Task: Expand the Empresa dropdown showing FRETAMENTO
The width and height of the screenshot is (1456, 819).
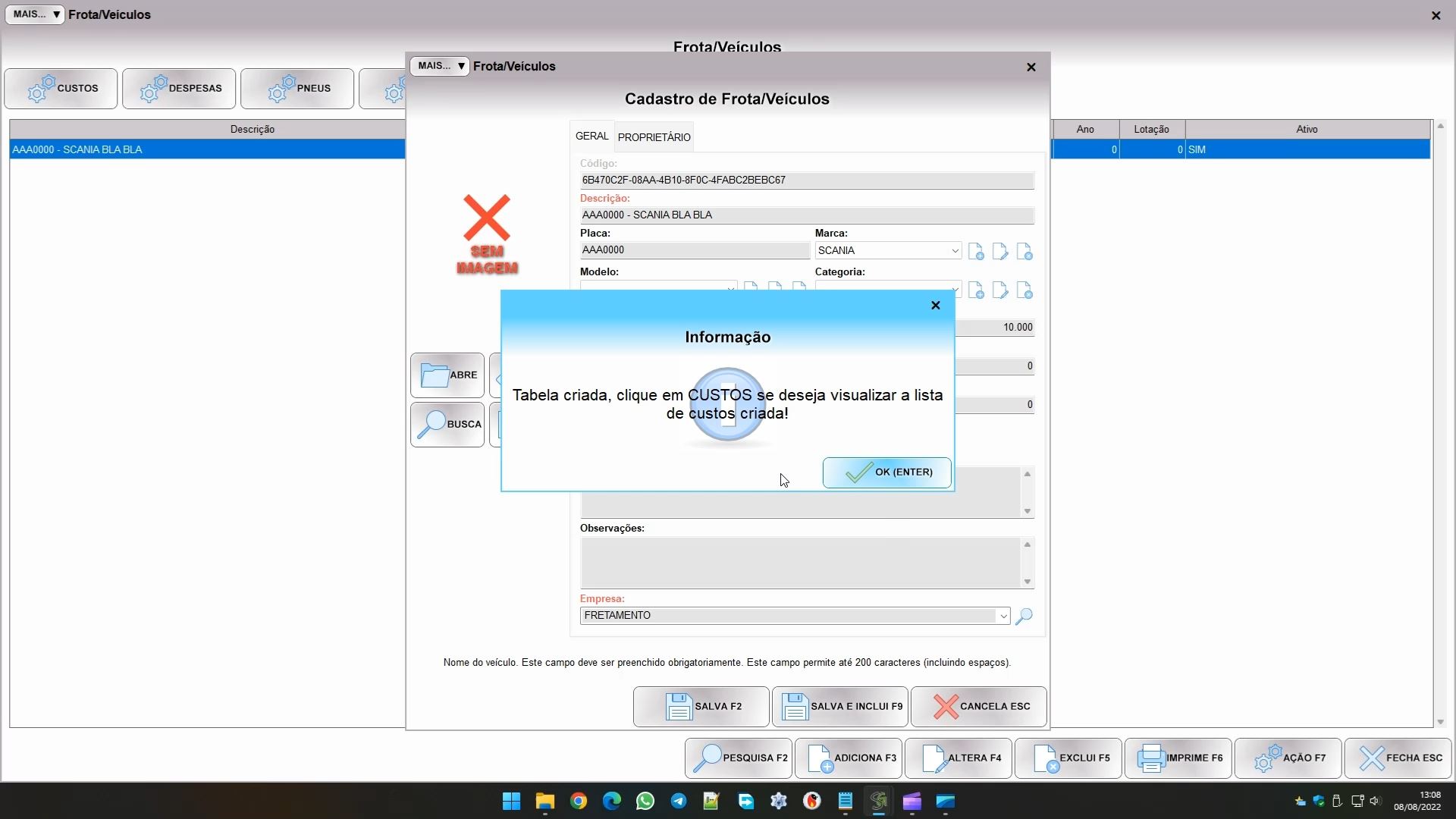Action: [1003, 616]
